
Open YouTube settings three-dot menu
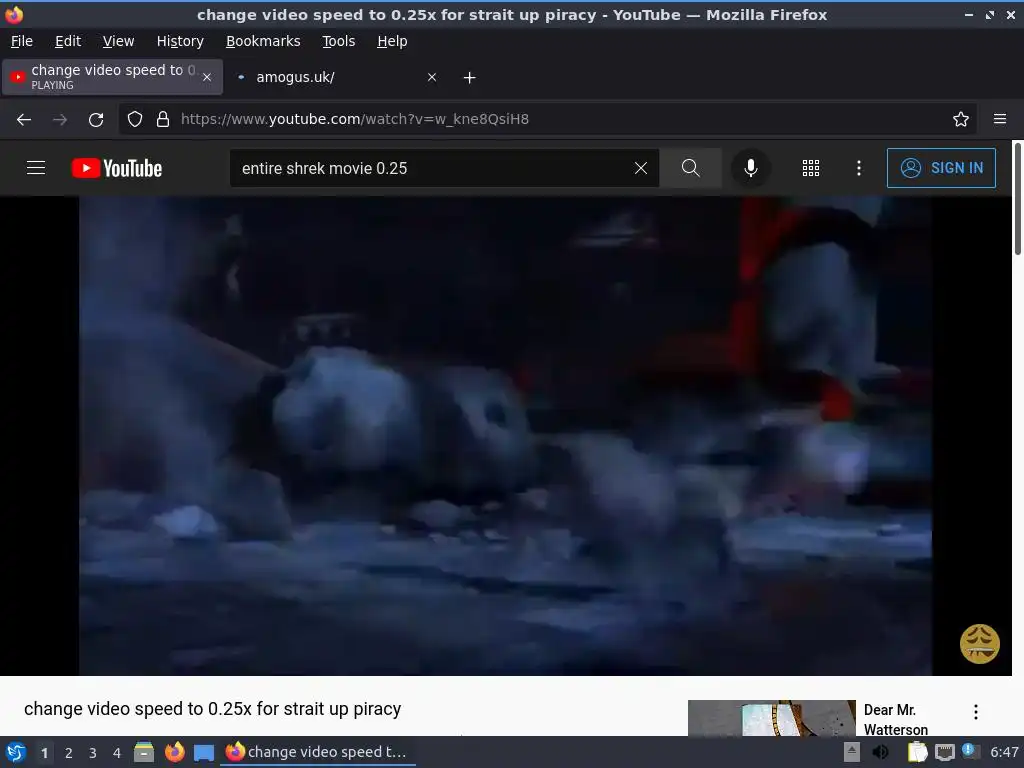859,168
